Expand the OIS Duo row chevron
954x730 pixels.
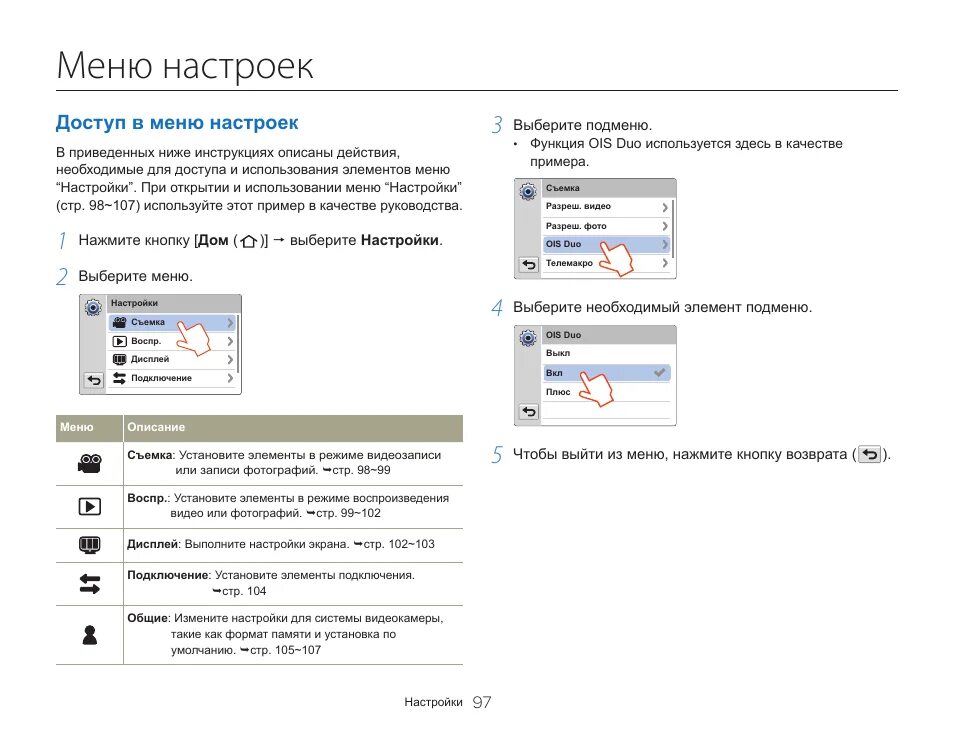(x=665, y=245)
